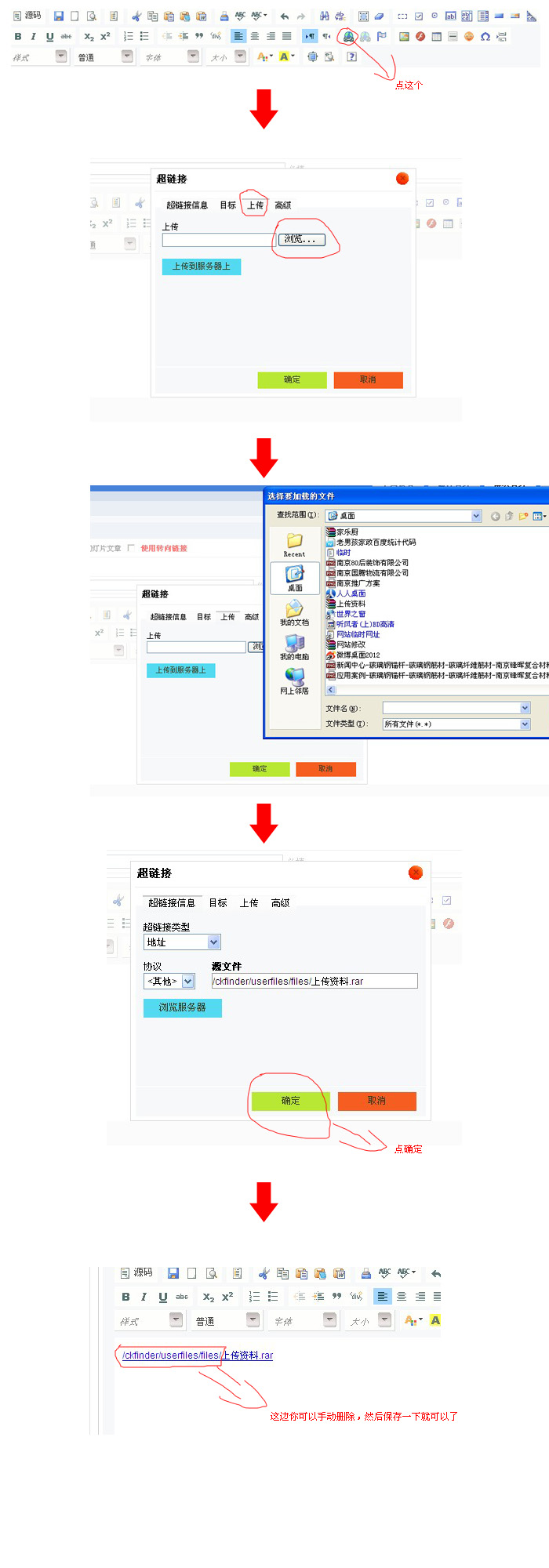Select 我的电脑 in file chooser sidebar
This screenshot has height=1568, width=549.
click(x=295, y=647)
